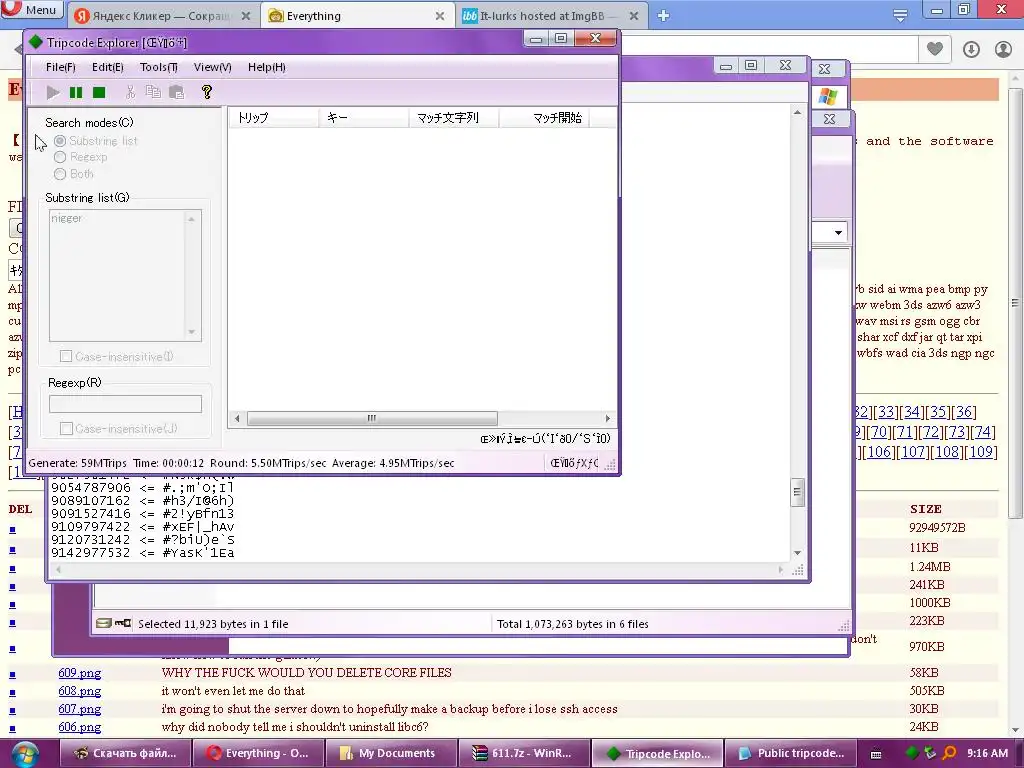This screenshot has width=1024, height=768.
Task: Click the right arrow of results horizontal scrollbar
Action: 607,418
